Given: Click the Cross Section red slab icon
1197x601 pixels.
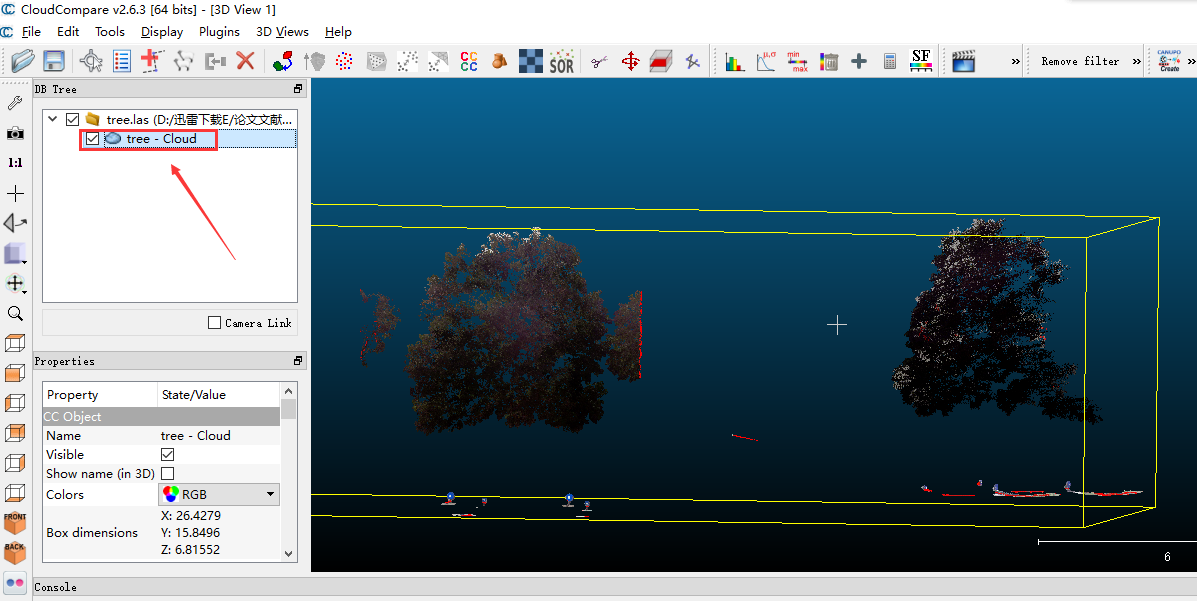Looking at the screenshot, I should 660,62.
